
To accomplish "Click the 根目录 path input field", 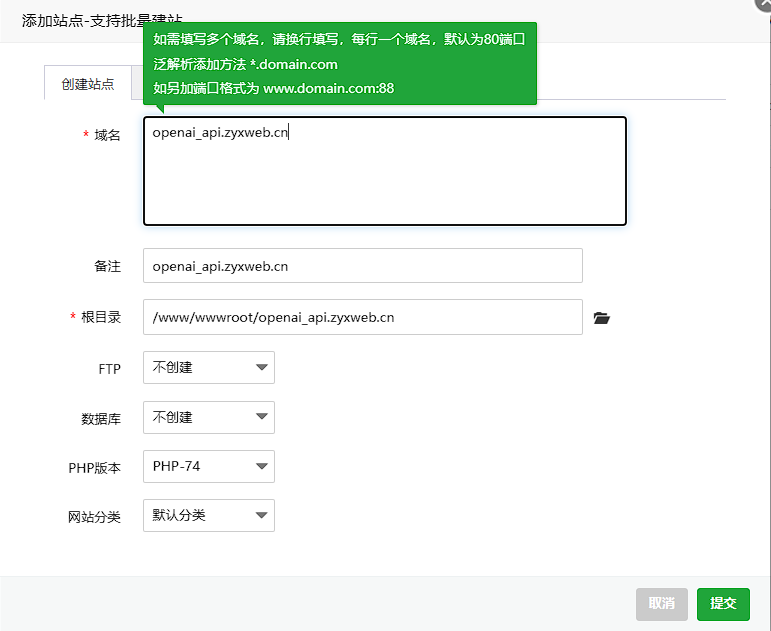I will [362, 317].
